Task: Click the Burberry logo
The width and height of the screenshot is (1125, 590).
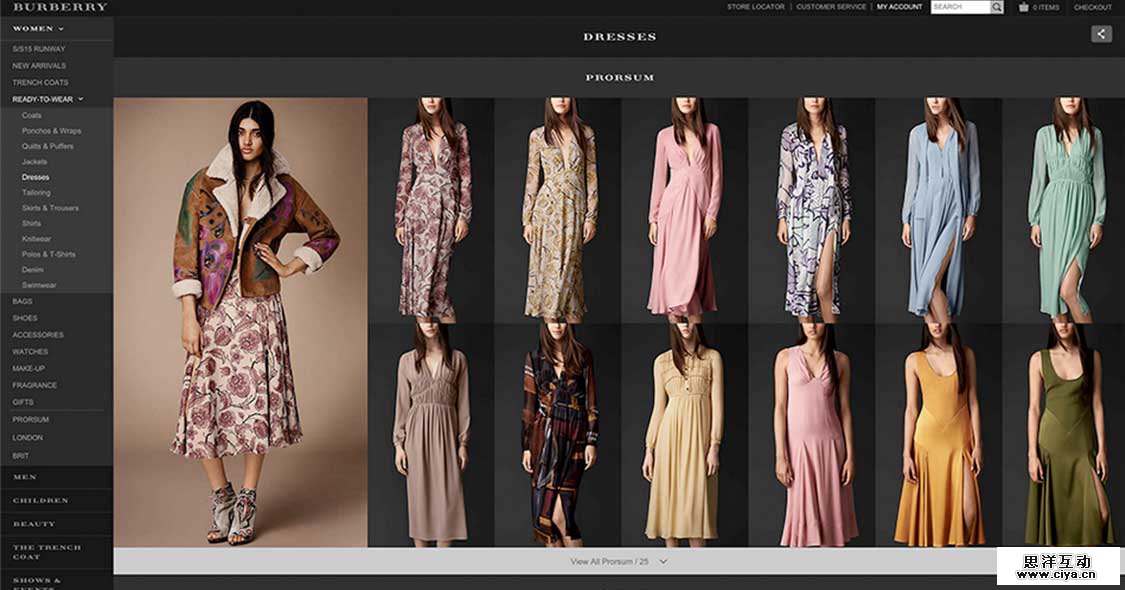Action: [59, 7]
